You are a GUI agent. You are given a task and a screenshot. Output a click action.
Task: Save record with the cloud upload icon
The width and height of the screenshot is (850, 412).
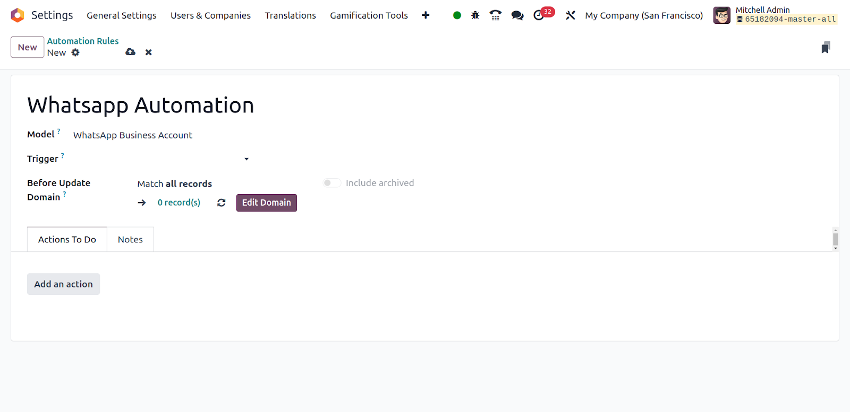pyautogui.click(x=130, y=52)
